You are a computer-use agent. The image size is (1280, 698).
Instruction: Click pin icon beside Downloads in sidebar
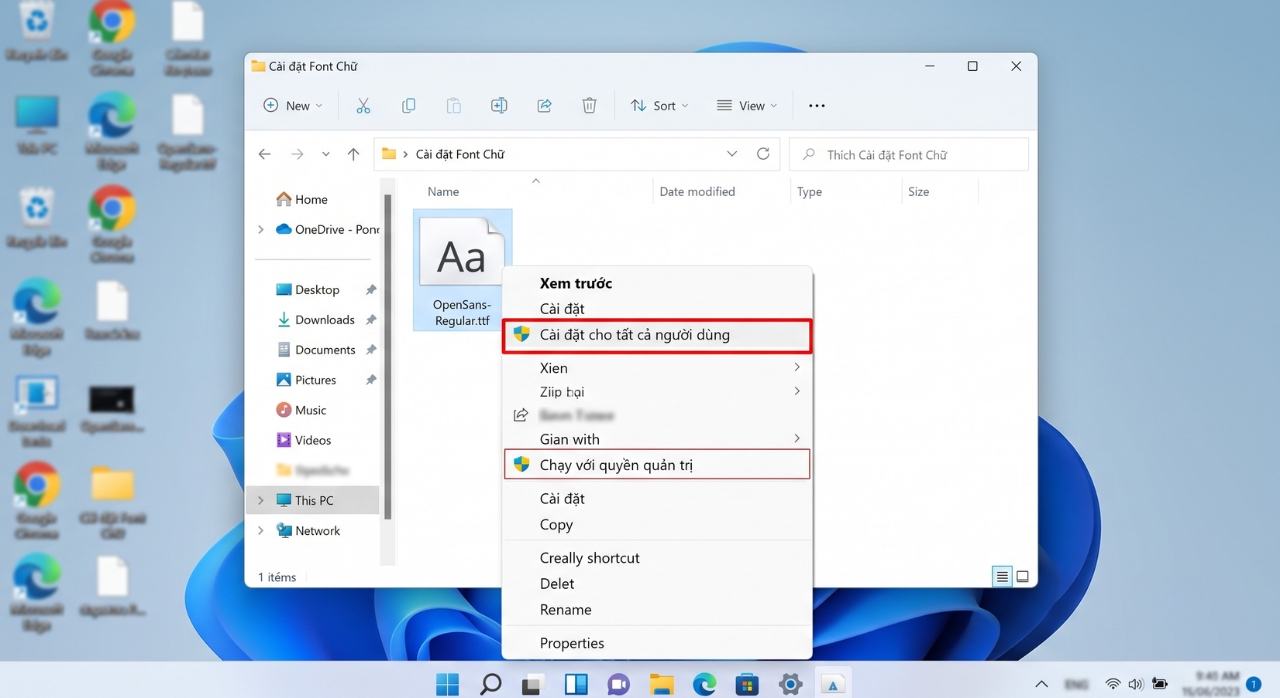click(x=371, y=320)
